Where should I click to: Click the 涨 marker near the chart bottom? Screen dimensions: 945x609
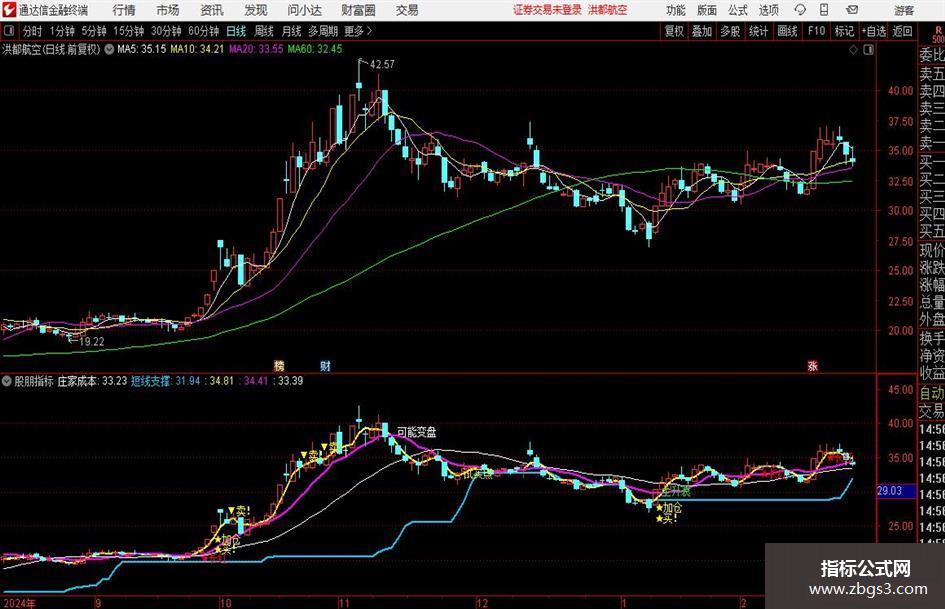(x=812, y=365)
